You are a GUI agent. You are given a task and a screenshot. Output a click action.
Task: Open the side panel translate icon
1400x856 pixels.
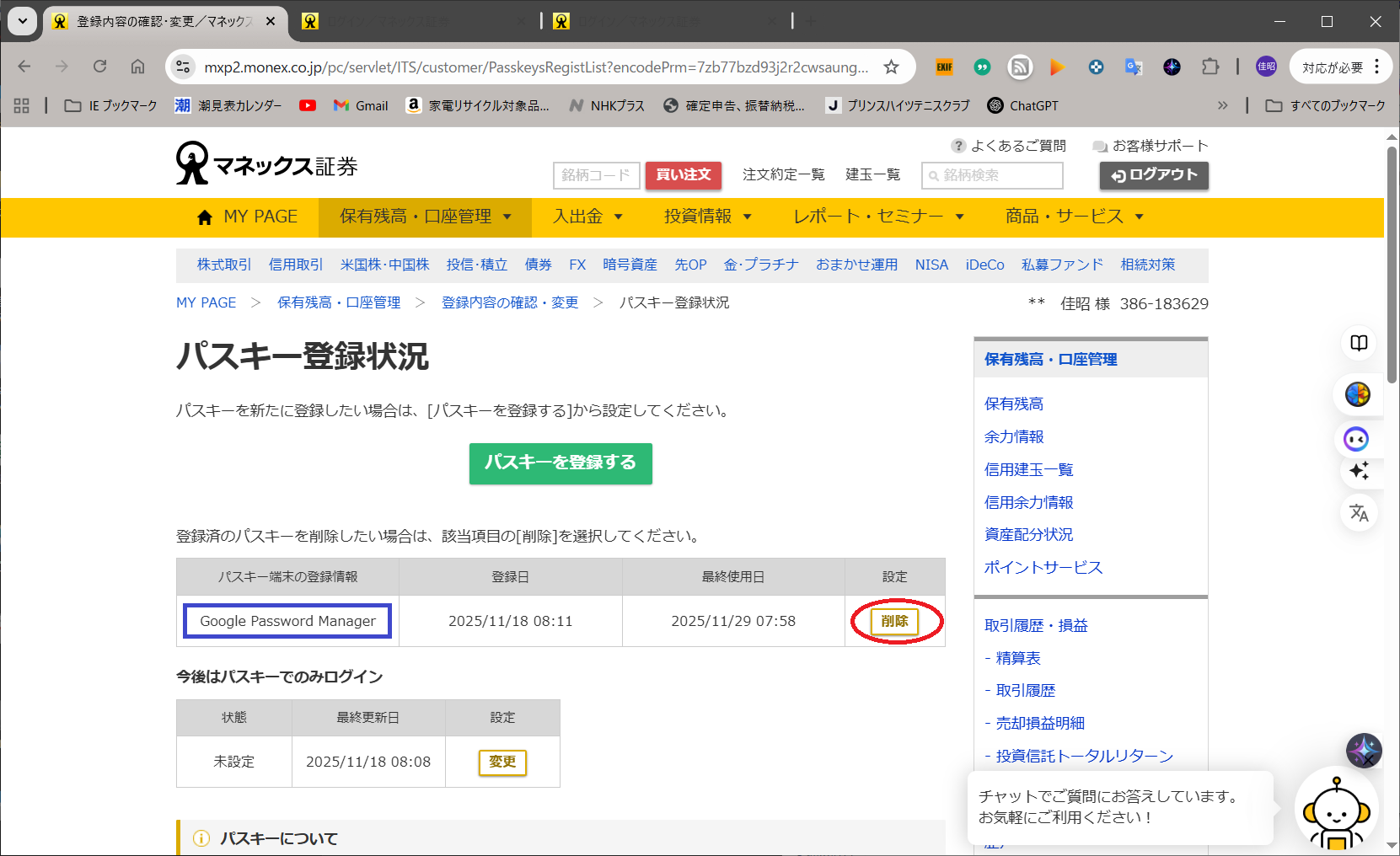tap(1359, 512)
